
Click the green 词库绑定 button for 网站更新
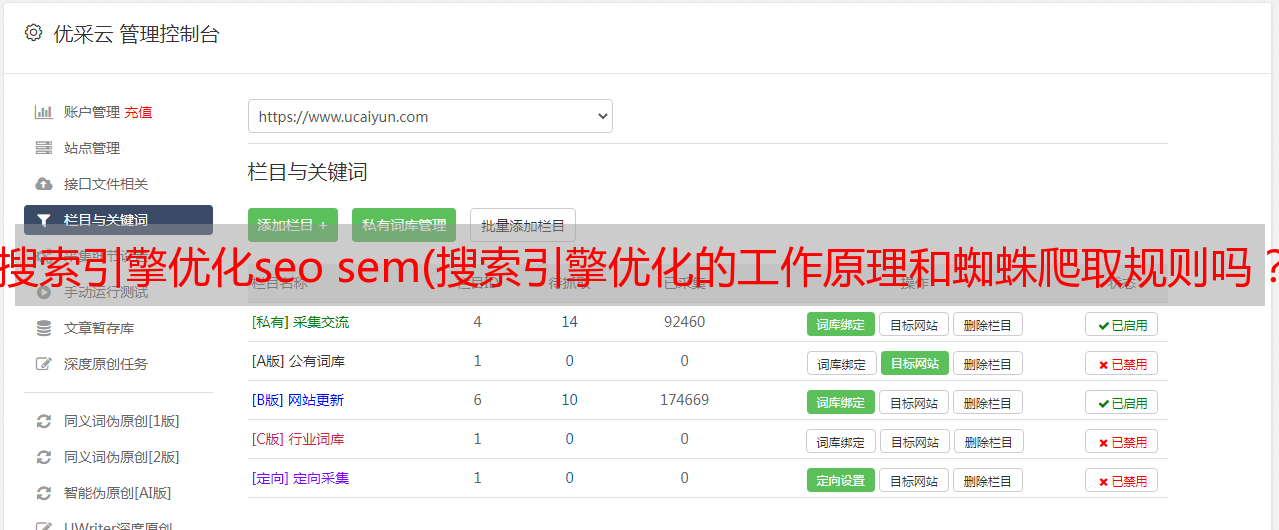841,402
